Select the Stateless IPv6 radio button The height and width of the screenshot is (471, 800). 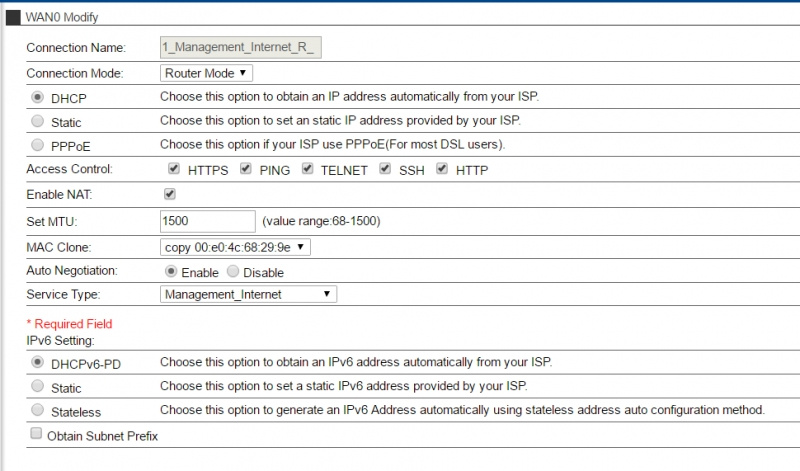coord(38,410)
